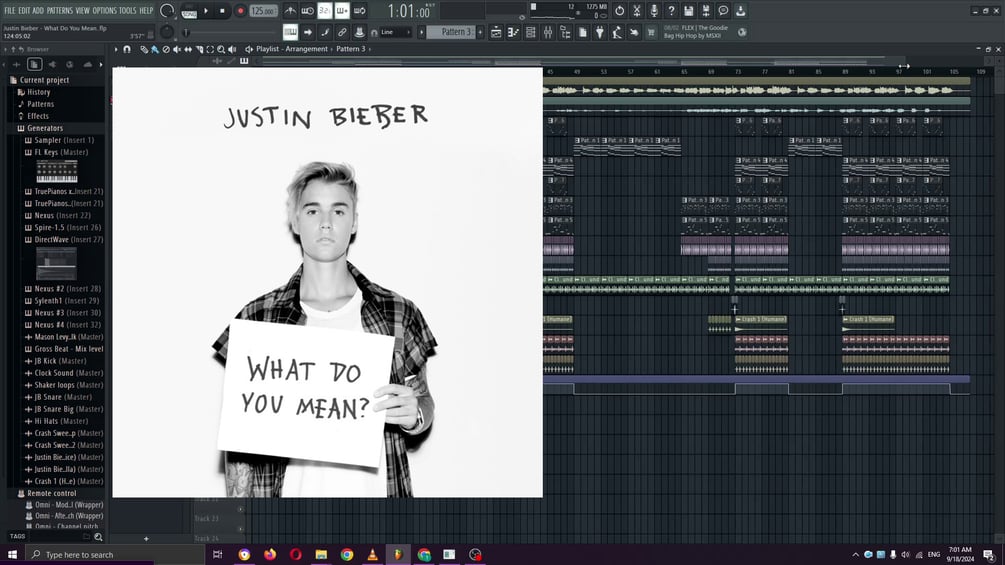The image size is (1005, 565).
Task: Open the Playlist view icon
Action: pos(497,32)
